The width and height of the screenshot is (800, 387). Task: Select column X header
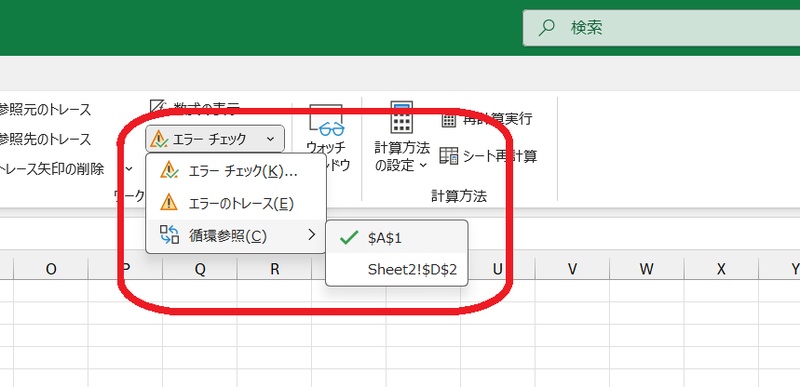(x=721, y=269)
